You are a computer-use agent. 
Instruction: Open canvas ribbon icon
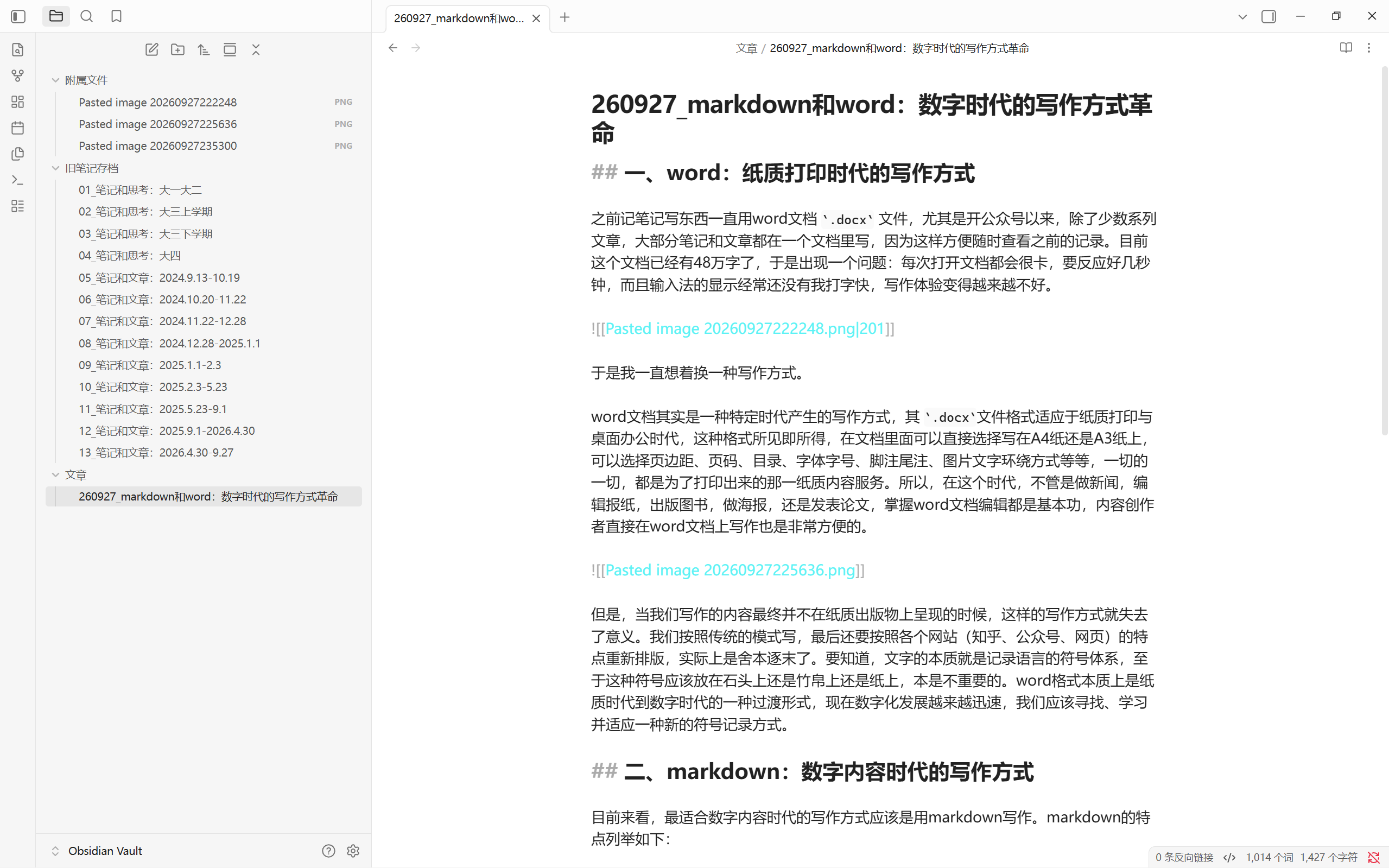(x=18, y=102)
